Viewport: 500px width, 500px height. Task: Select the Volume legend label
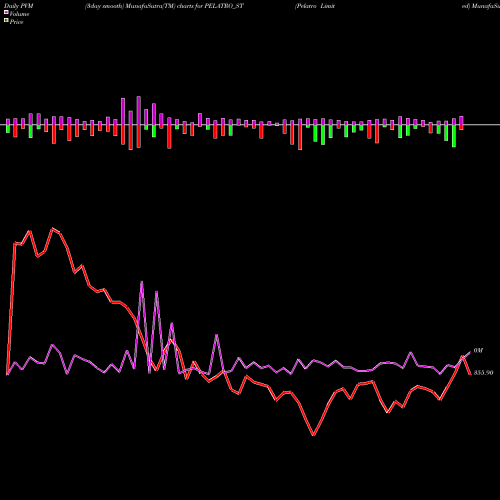point(19,14)
